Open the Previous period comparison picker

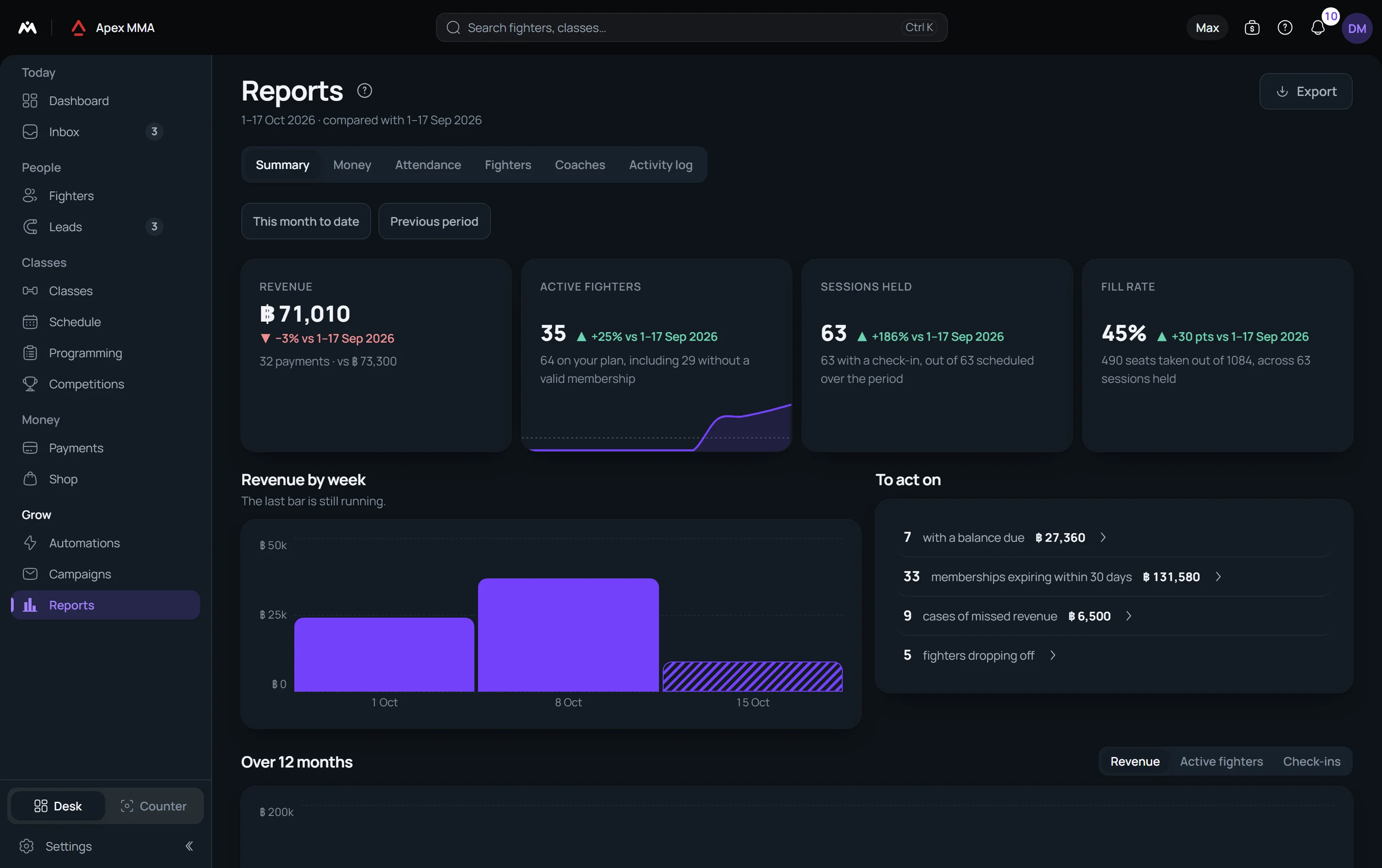[434, 222]
